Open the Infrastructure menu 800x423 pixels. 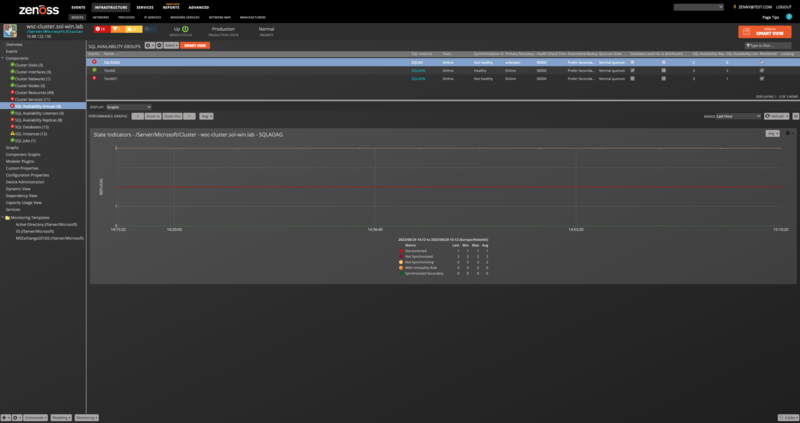111,8
